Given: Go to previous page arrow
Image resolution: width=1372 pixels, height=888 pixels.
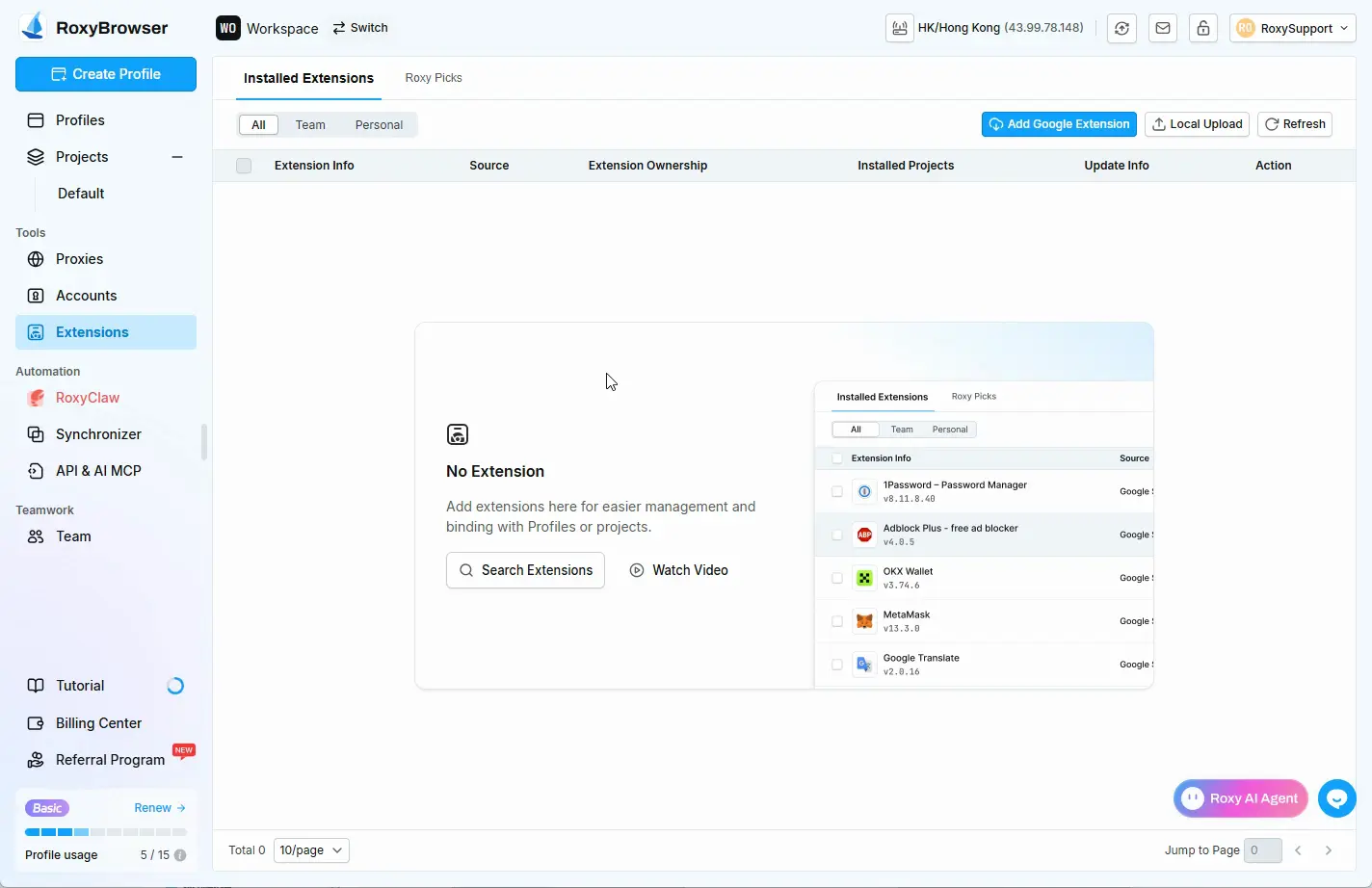Looking at the screenshot, I should pos(1299,850).
